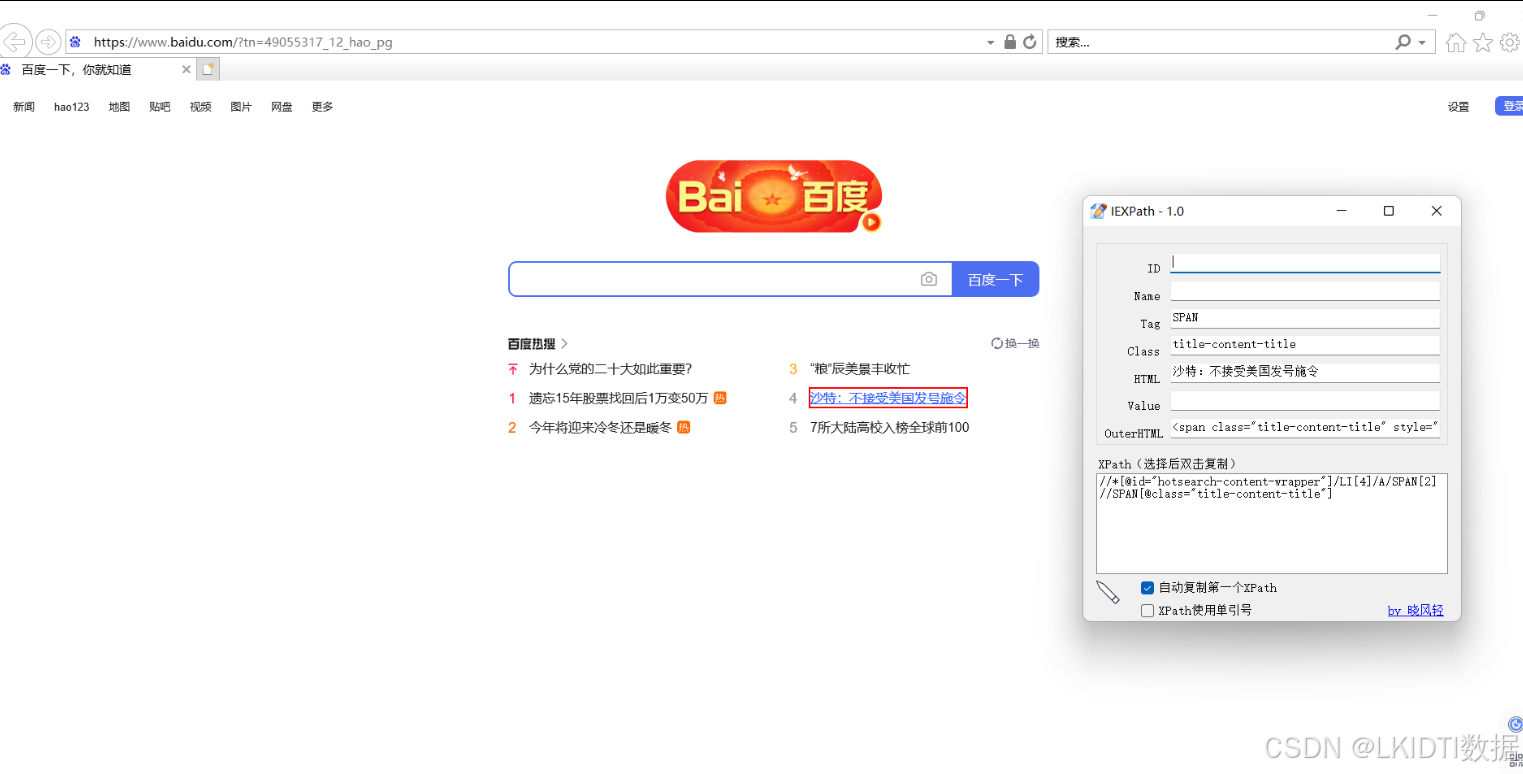
Task: Click the magnifier icon in search box
Action: coord(1404,42)
